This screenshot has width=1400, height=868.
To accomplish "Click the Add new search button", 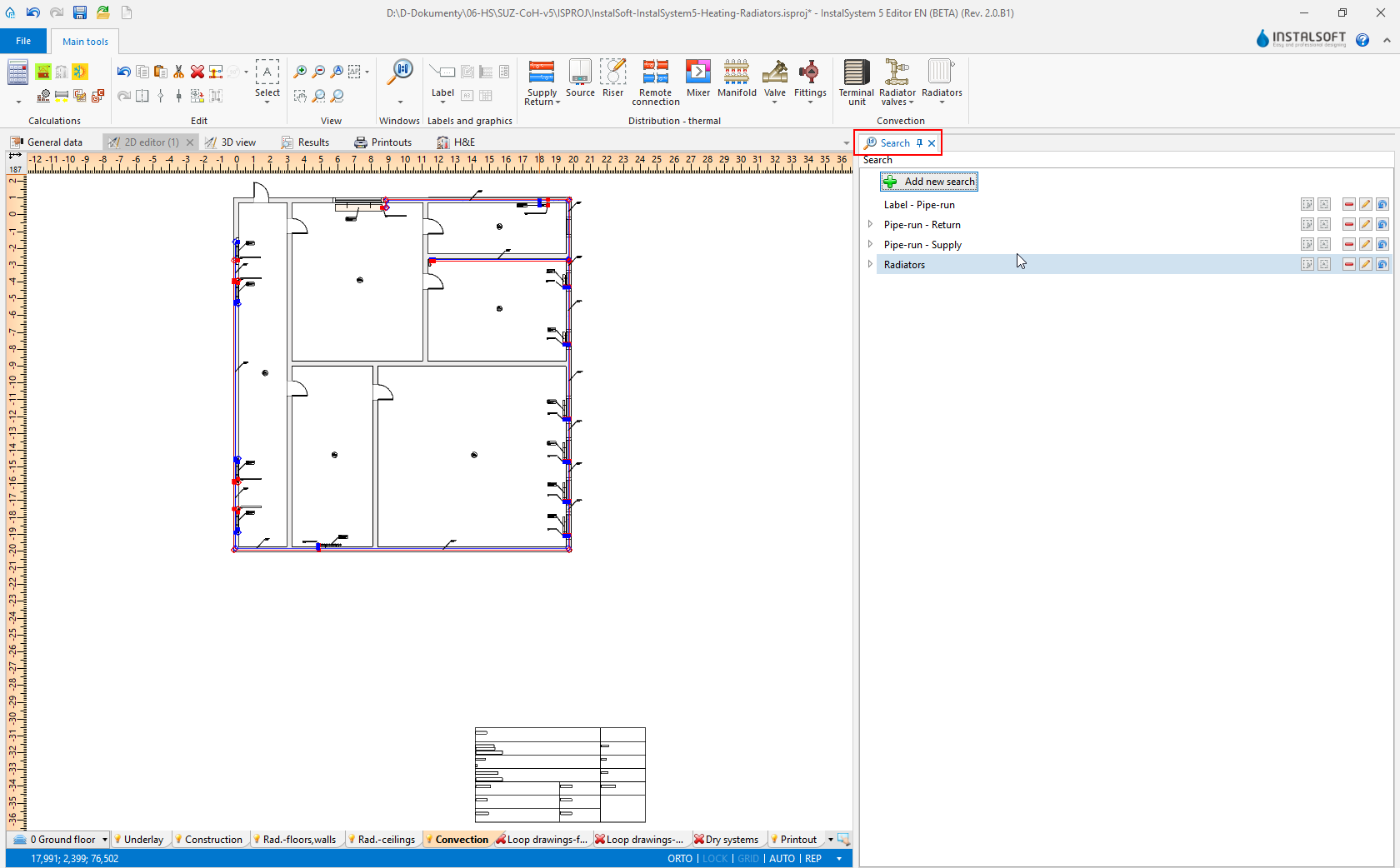I will (929, 182).
